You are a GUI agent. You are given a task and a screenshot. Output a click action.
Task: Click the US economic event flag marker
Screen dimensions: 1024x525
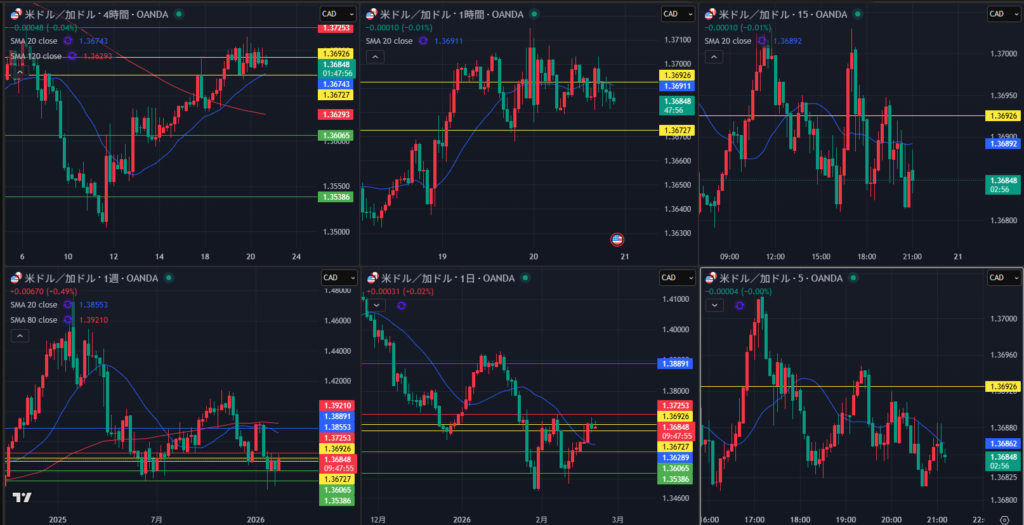pos(617,239)
